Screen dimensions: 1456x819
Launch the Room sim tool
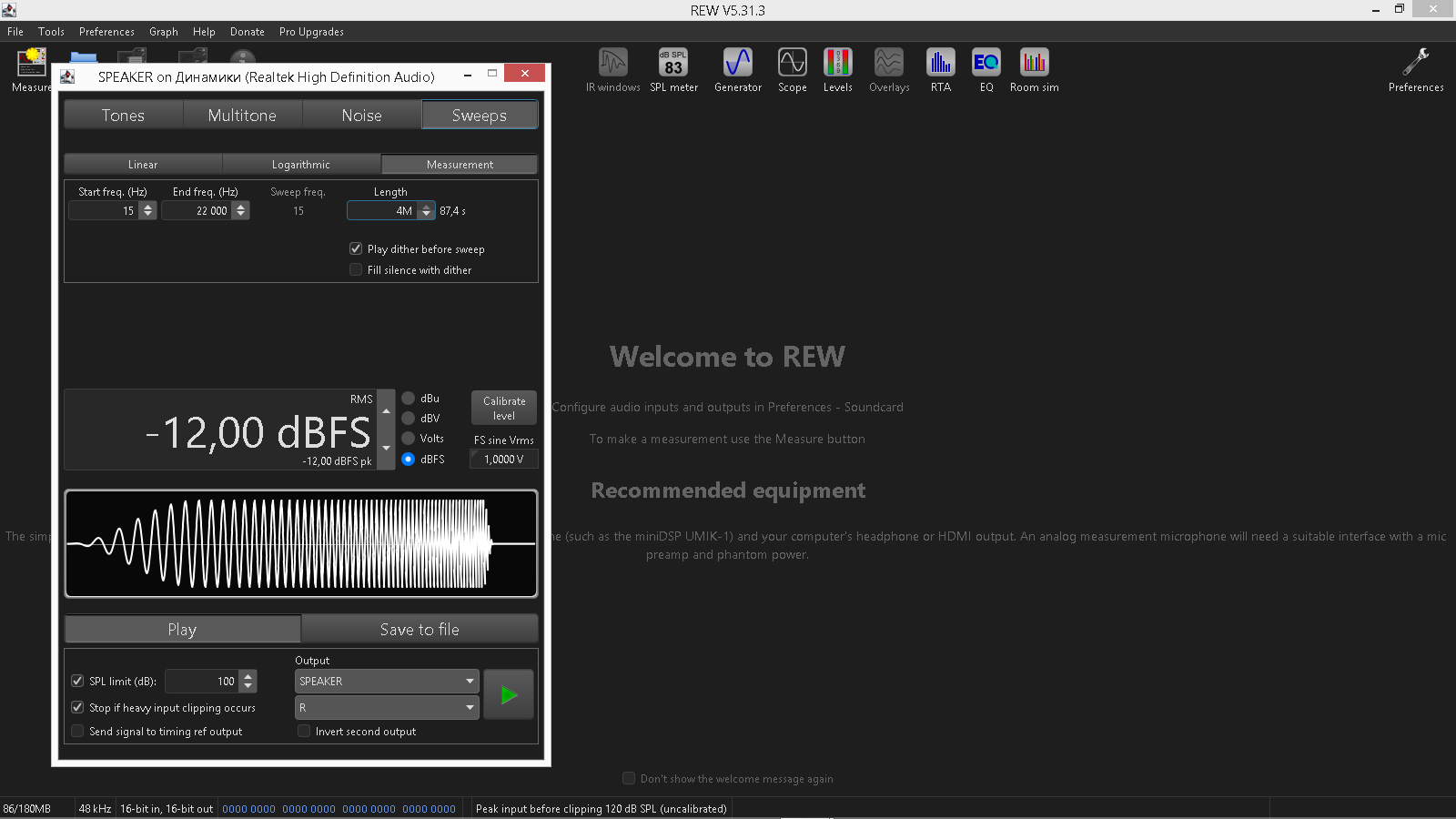click(x=1035, y=70)
